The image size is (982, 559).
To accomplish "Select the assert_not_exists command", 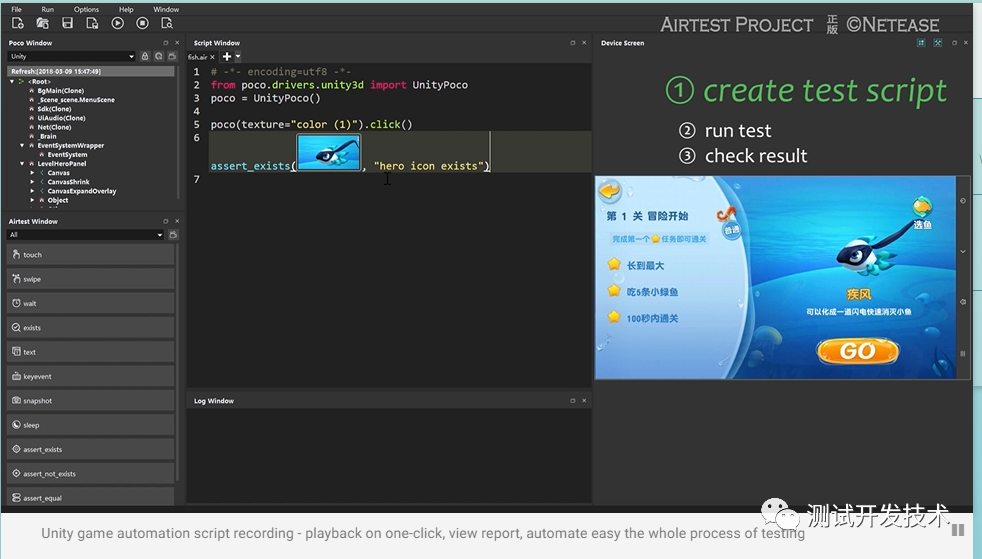I will (91, 474).
